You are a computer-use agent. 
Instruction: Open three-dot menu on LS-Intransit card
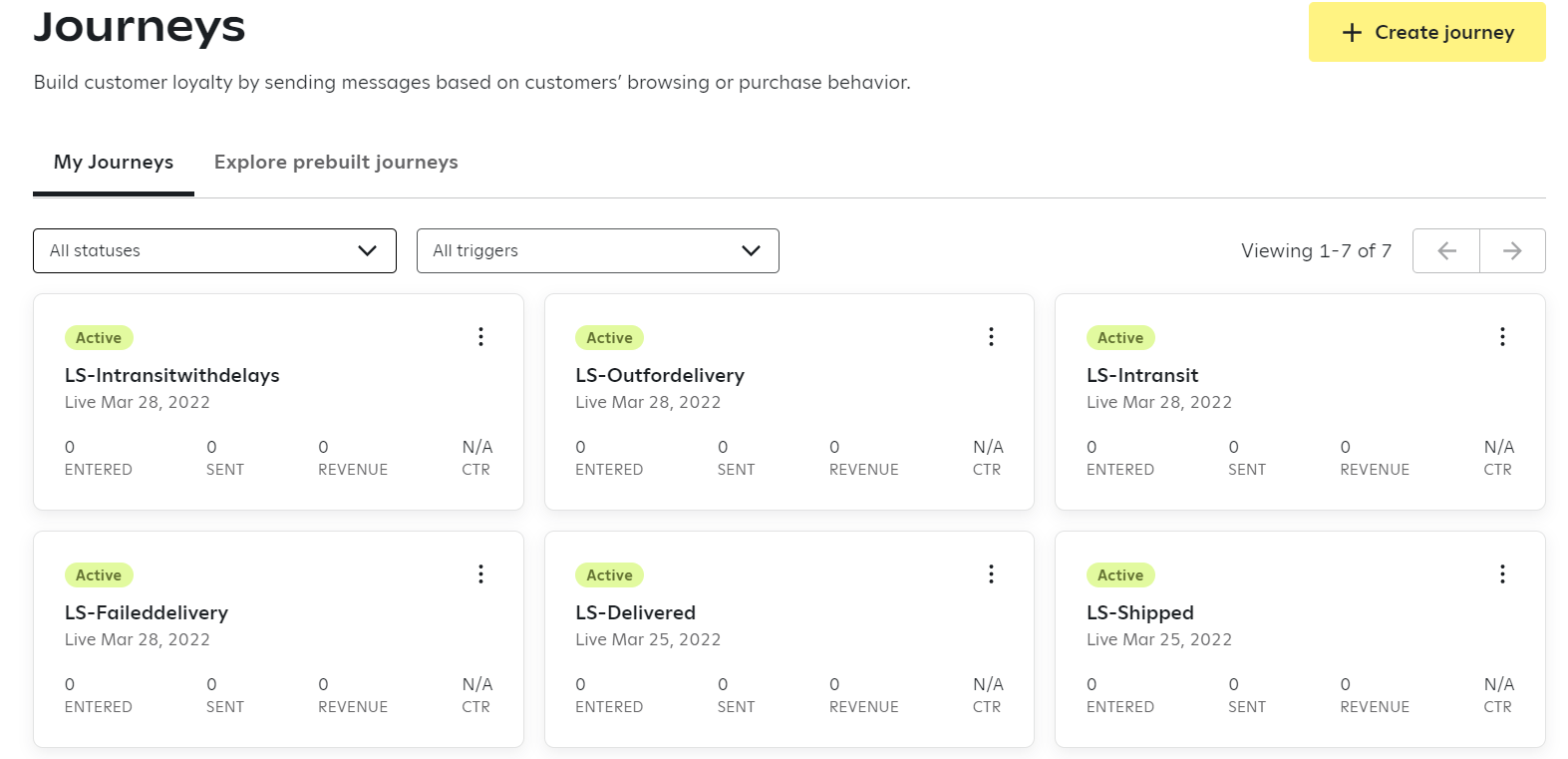pyautogui.click(x=1502, y=337)
